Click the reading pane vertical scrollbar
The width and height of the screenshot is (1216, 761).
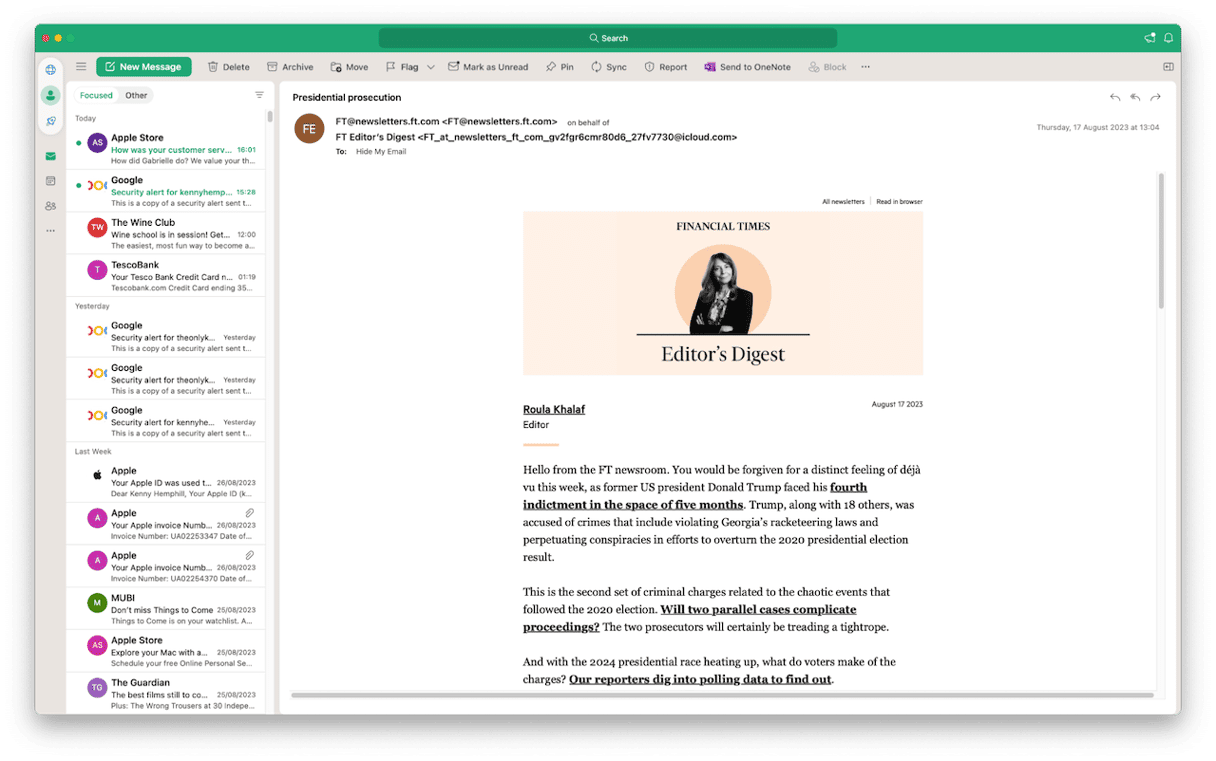(x=1161, y=240)
